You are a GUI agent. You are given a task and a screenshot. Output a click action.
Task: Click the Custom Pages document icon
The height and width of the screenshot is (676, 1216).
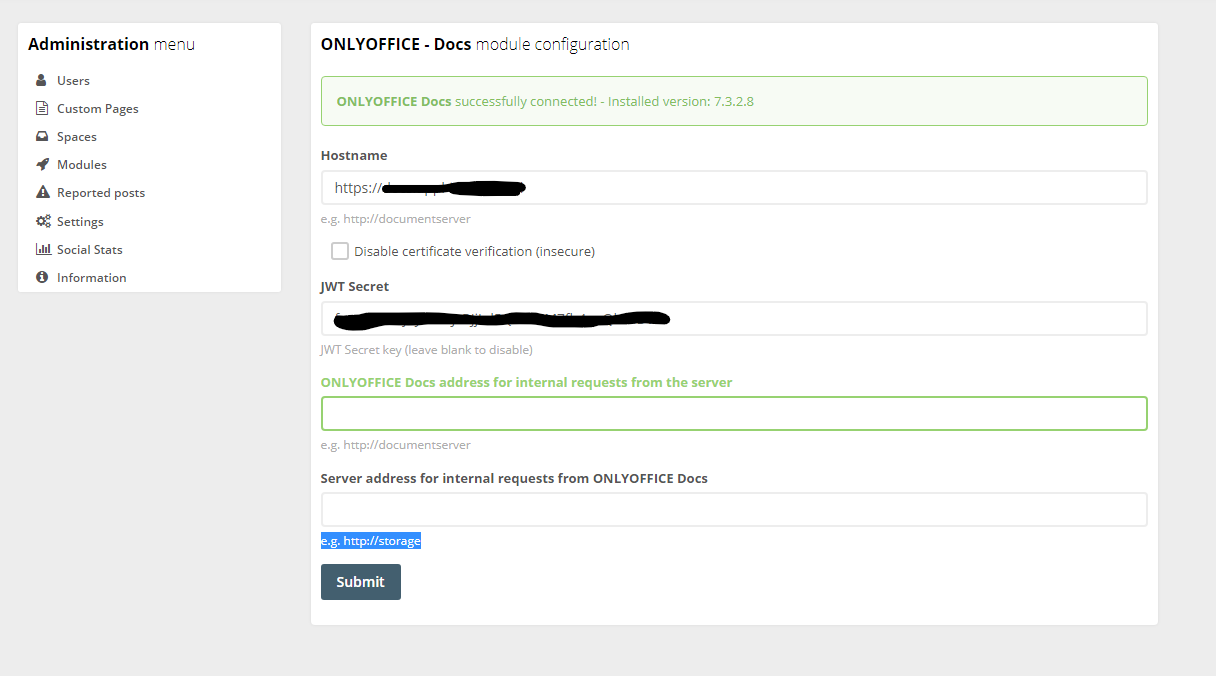42,108
